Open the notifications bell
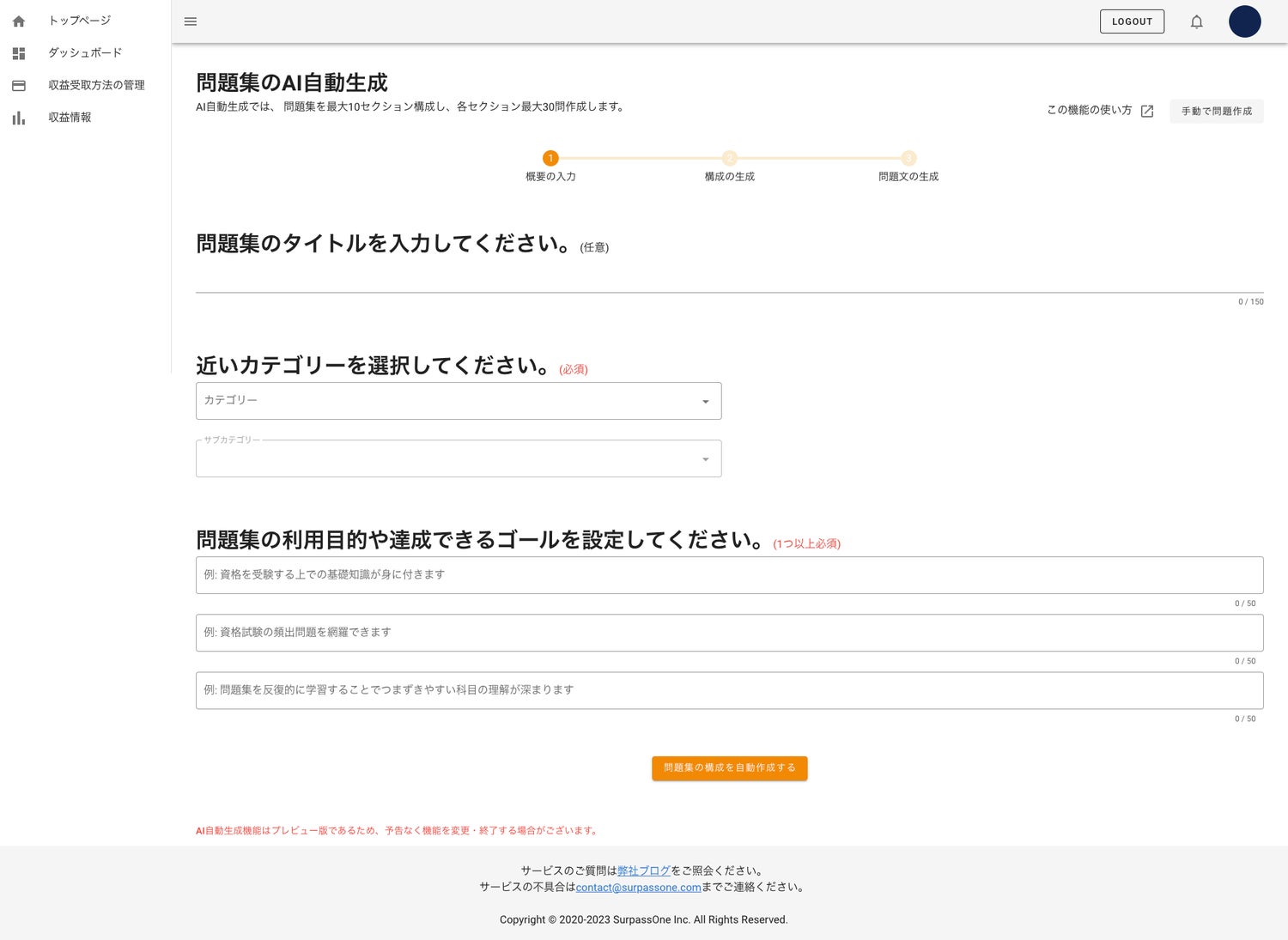Screen dimensions: 1288x940 [1196, 21]
